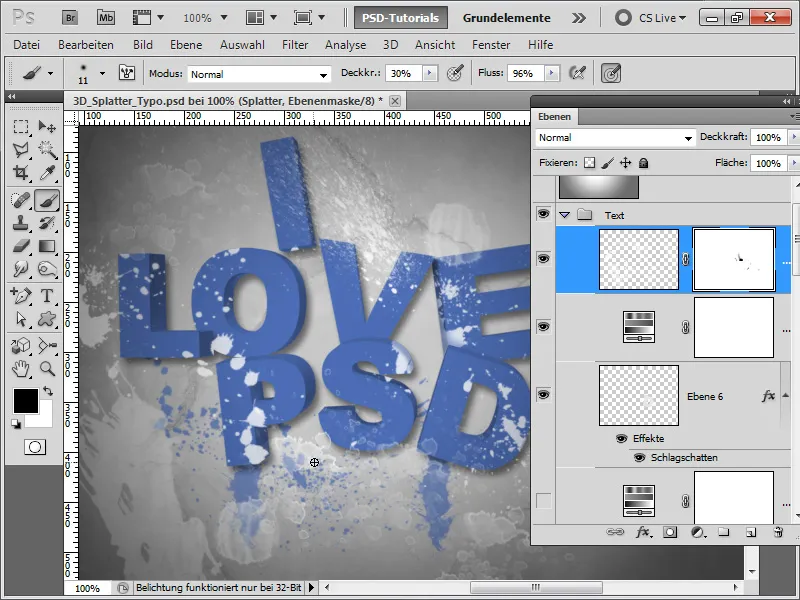Collapse the Text layer group
The height and width of the screenshot is (600, 800).
[x=564, y=215]
